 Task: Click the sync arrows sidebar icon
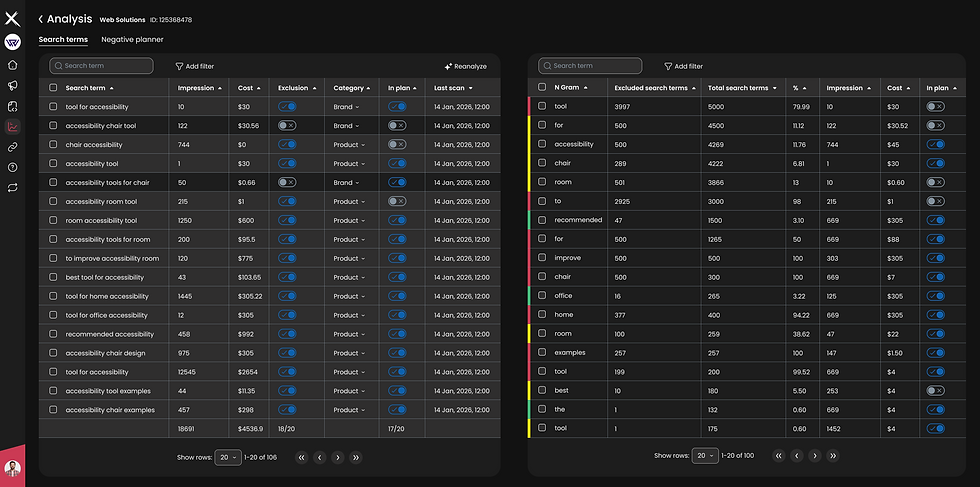(x=12, y=188)
